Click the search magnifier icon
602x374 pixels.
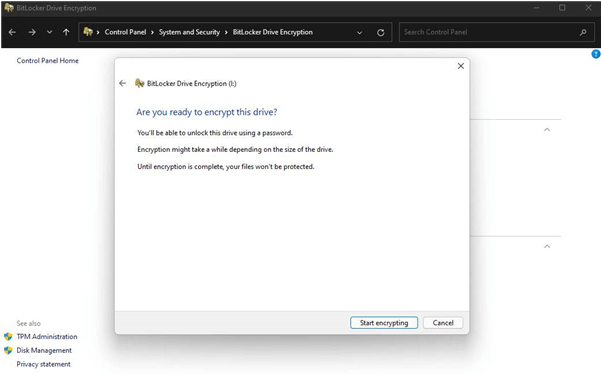[583, 33]
